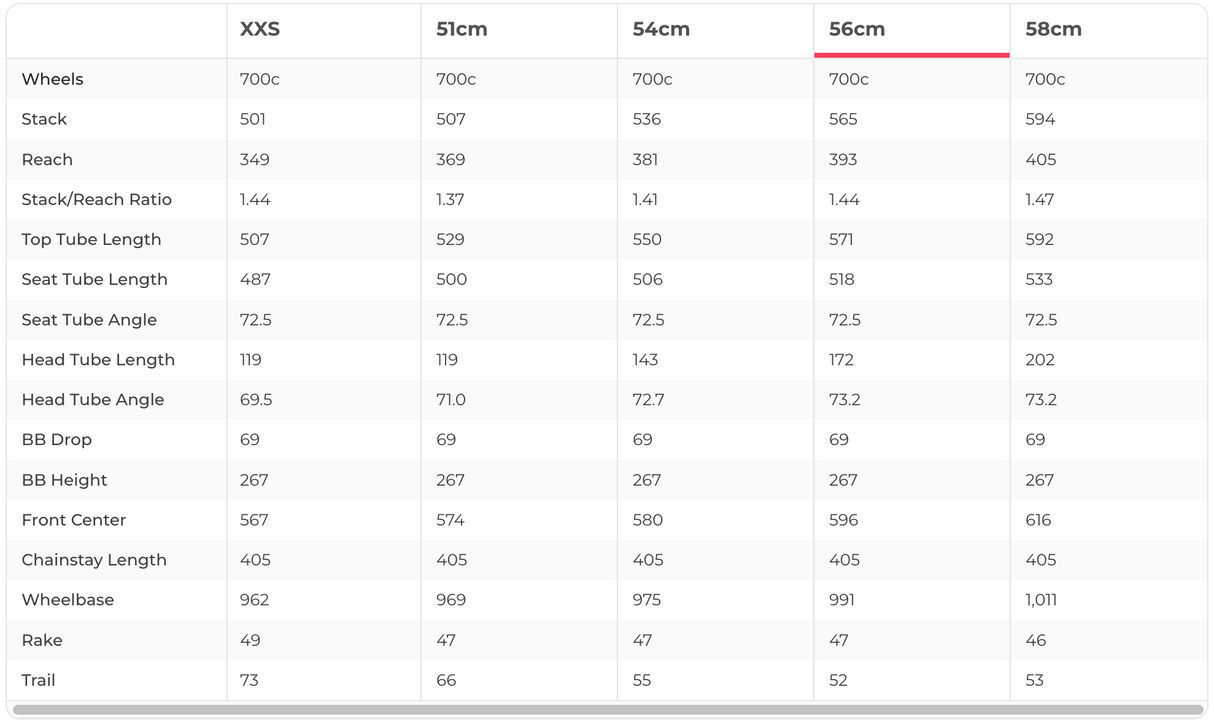Screen dimensions: 1214x722
Task: Select the Wheelbase row label
Action: point(67,600)
